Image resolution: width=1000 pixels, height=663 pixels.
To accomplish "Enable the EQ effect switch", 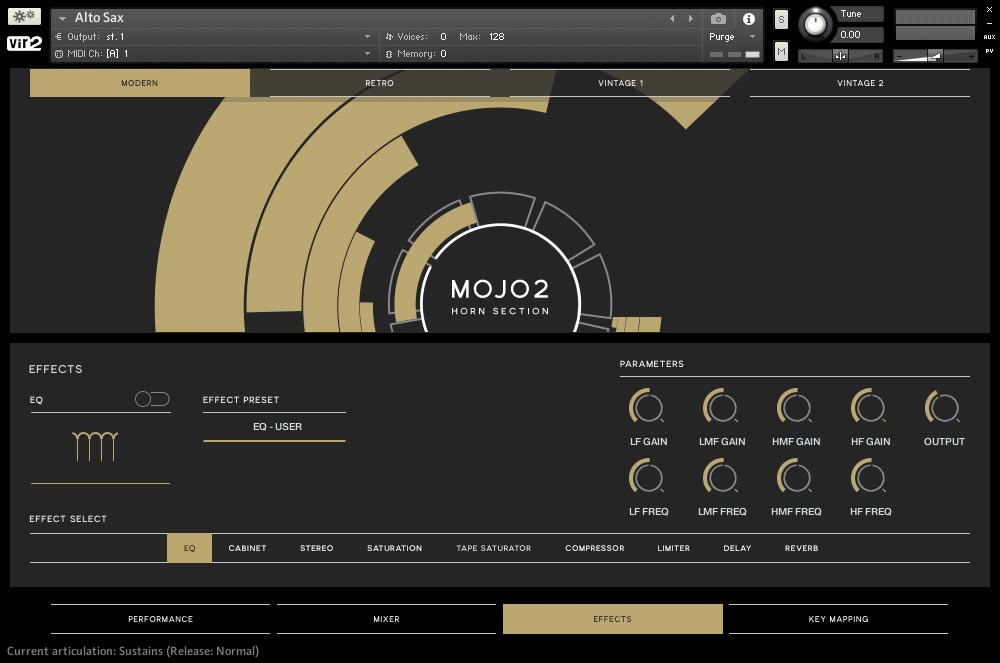I will (x=151, y=398).
